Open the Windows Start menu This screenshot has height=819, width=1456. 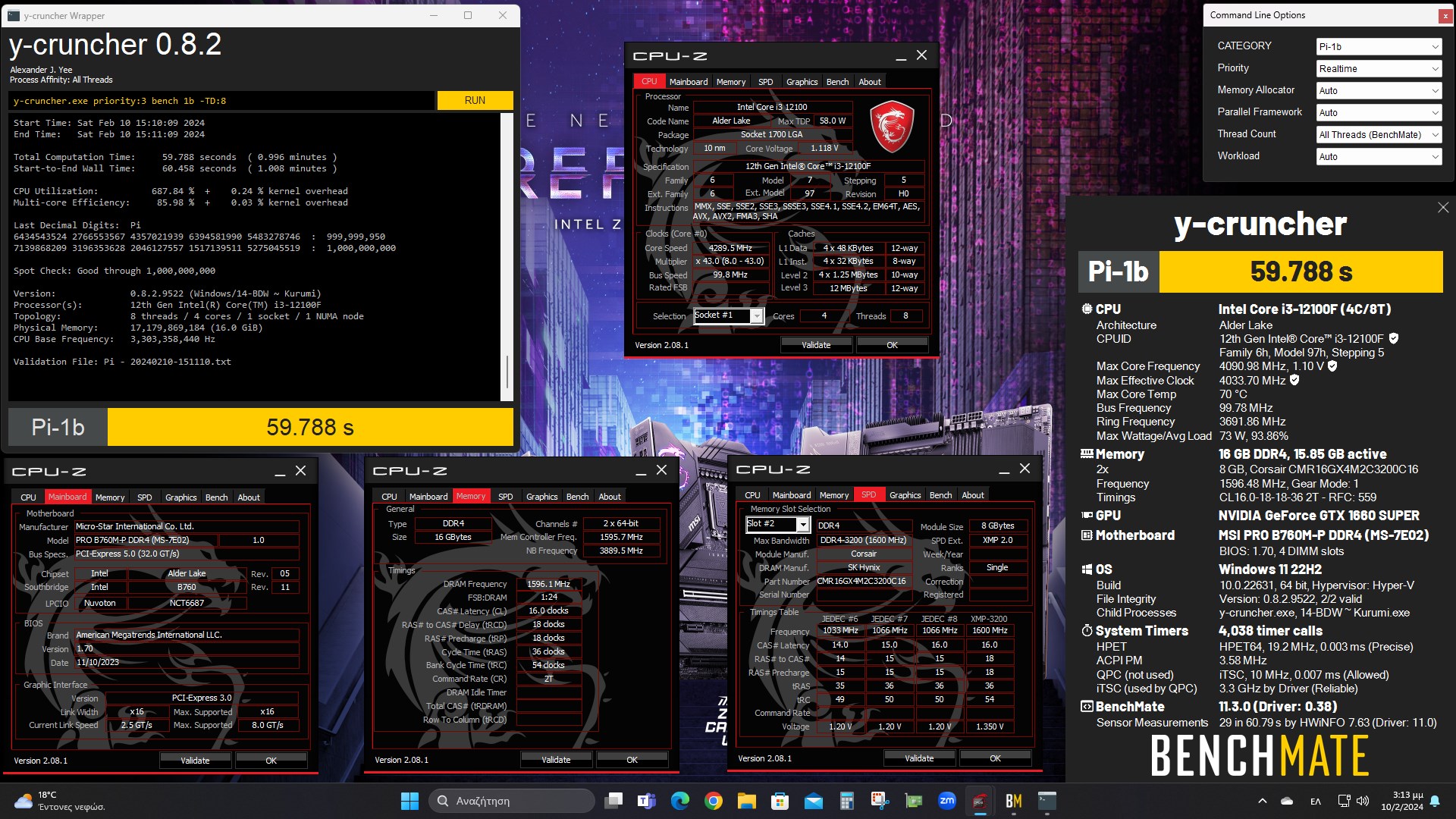[409, 801]
